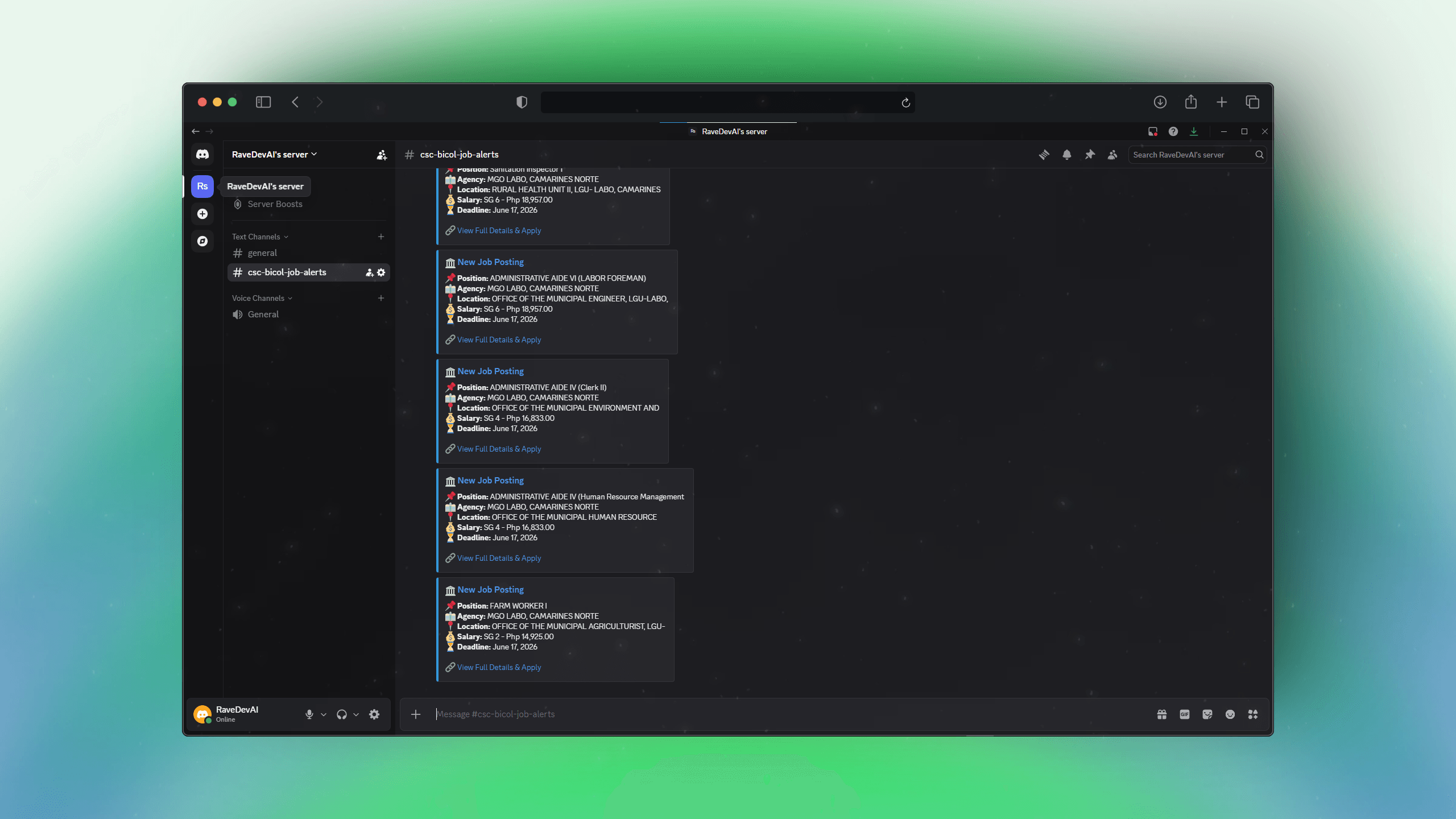1456x819 pixels.
Task: Go forward with Discord forward arrow
Action: click(x=209, y=131)
